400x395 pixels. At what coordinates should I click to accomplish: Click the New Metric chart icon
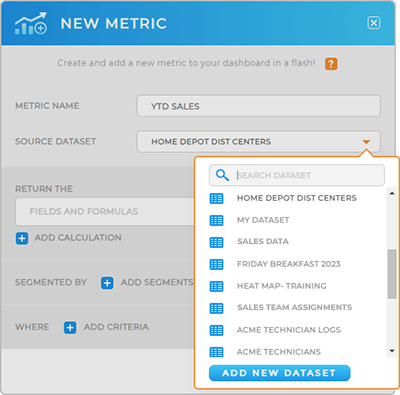(31, 23)
